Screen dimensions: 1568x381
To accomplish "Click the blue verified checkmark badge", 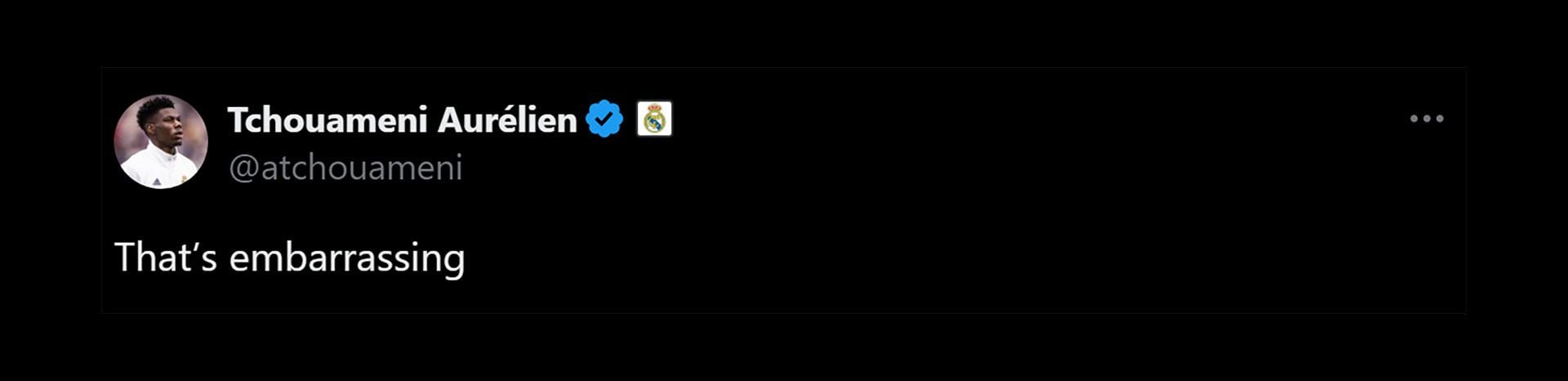I will point(604,119).
